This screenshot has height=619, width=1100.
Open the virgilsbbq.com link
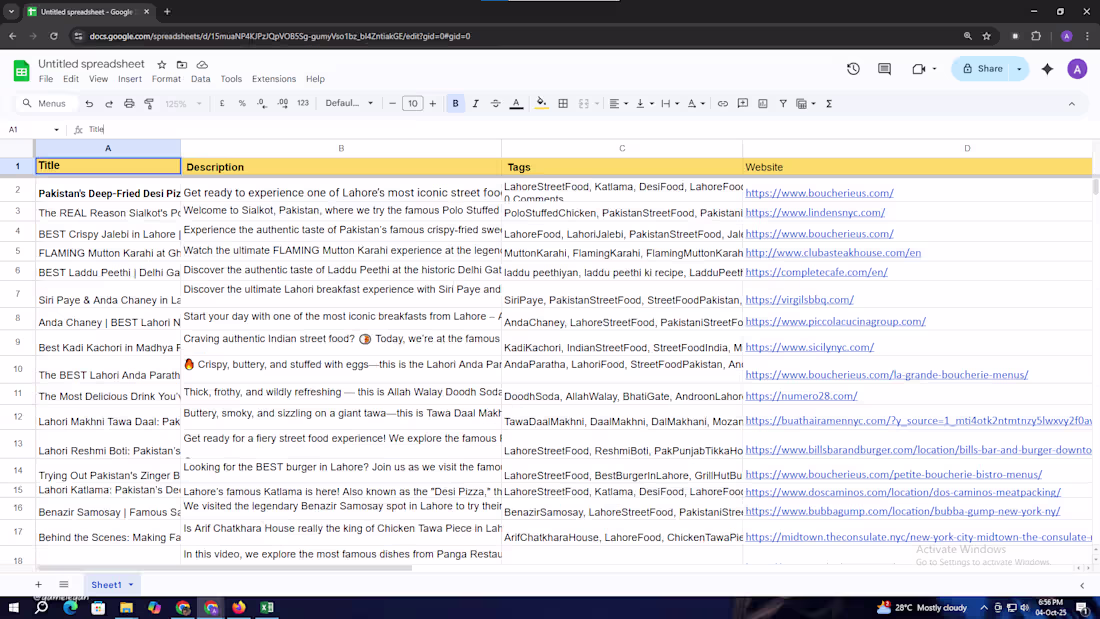(799, 300)
